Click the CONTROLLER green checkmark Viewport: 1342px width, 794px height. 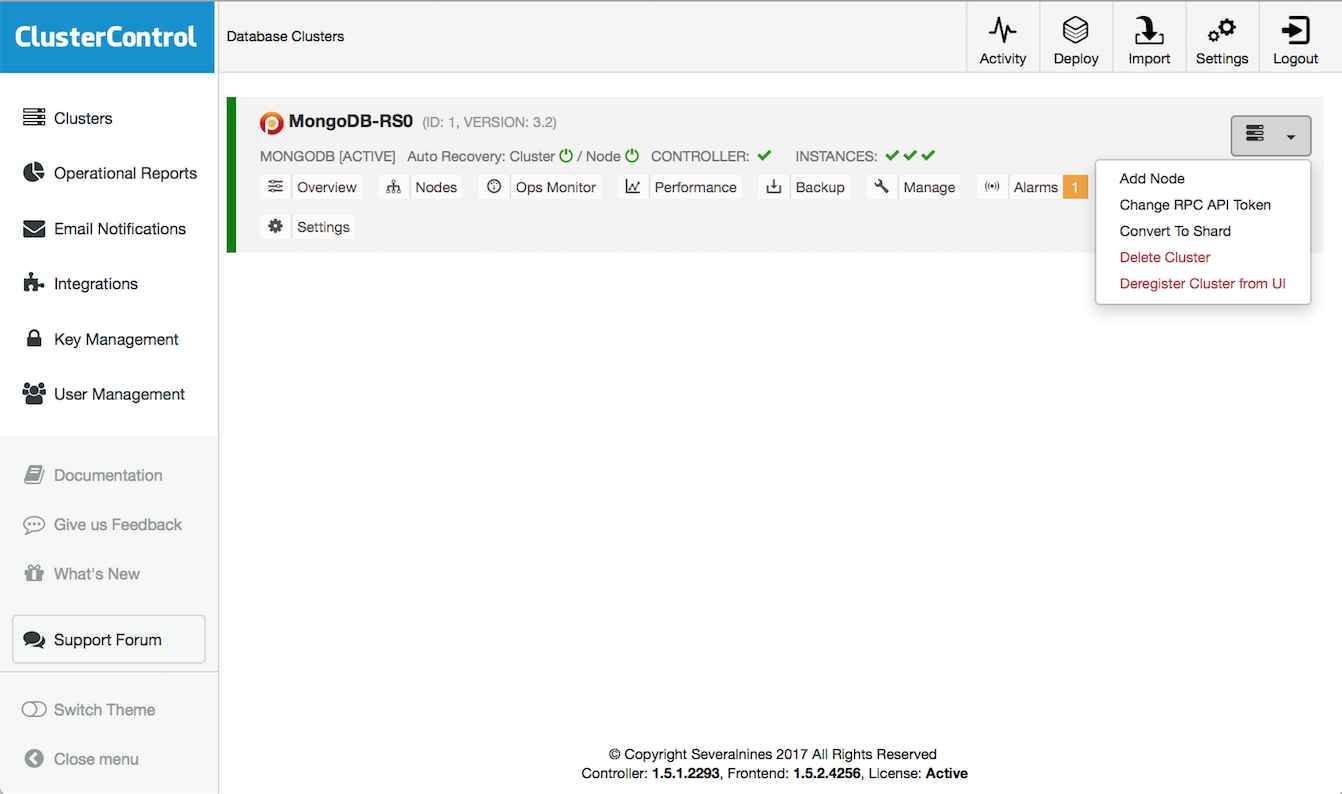(x=764, y=155)
